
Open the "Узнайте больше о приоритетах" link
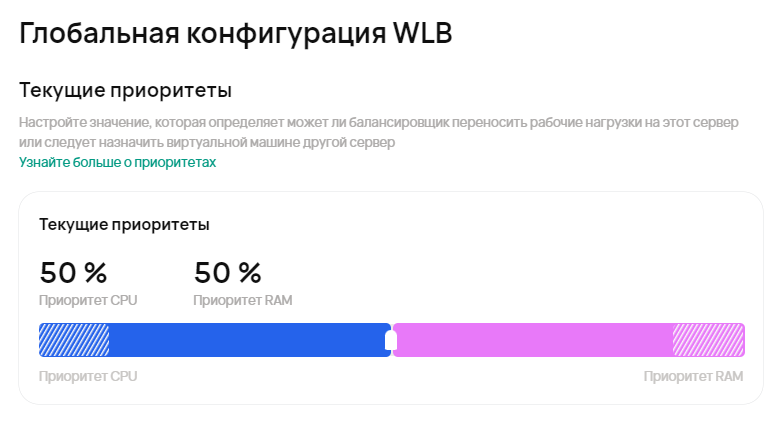(x=118, y=162)
